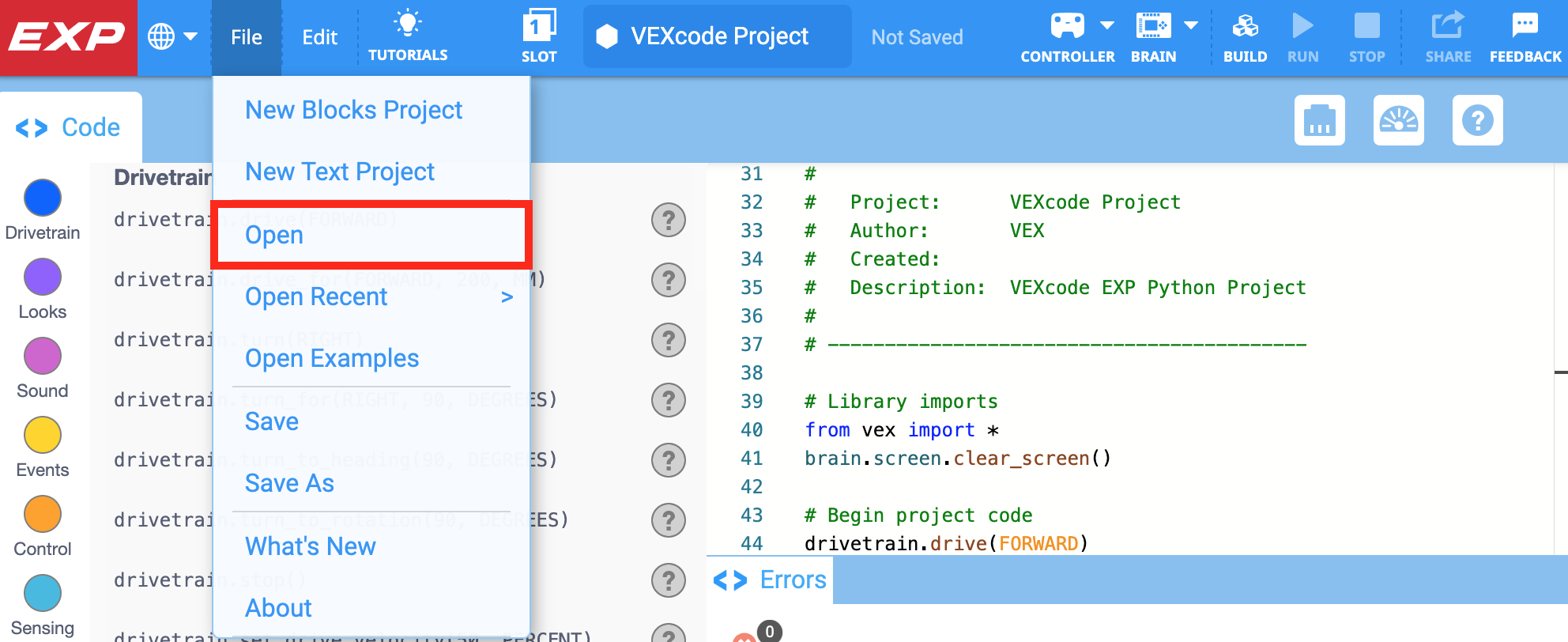Click the Build button
This screenshot has width=1568, height=642.
click(1245, 36)
